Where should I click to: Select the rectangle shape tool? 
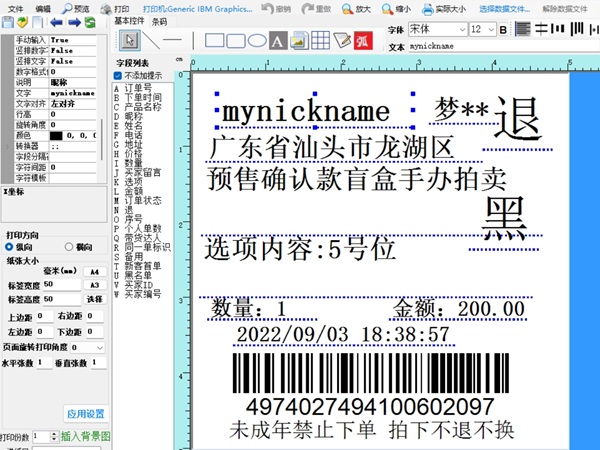214,40
